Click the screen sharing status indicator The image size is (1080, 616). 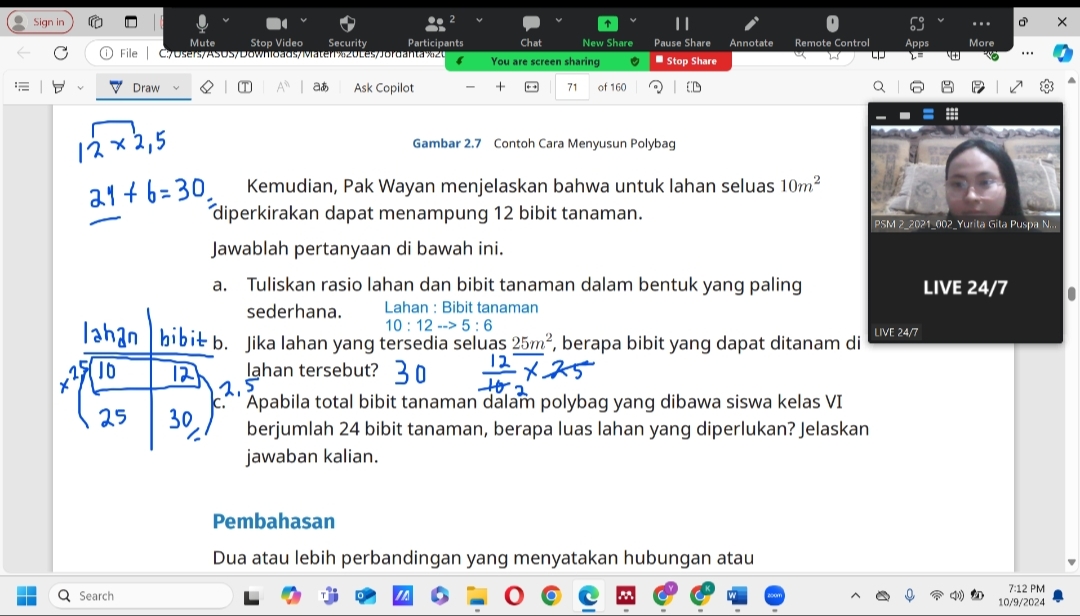[x=548, y=61]
